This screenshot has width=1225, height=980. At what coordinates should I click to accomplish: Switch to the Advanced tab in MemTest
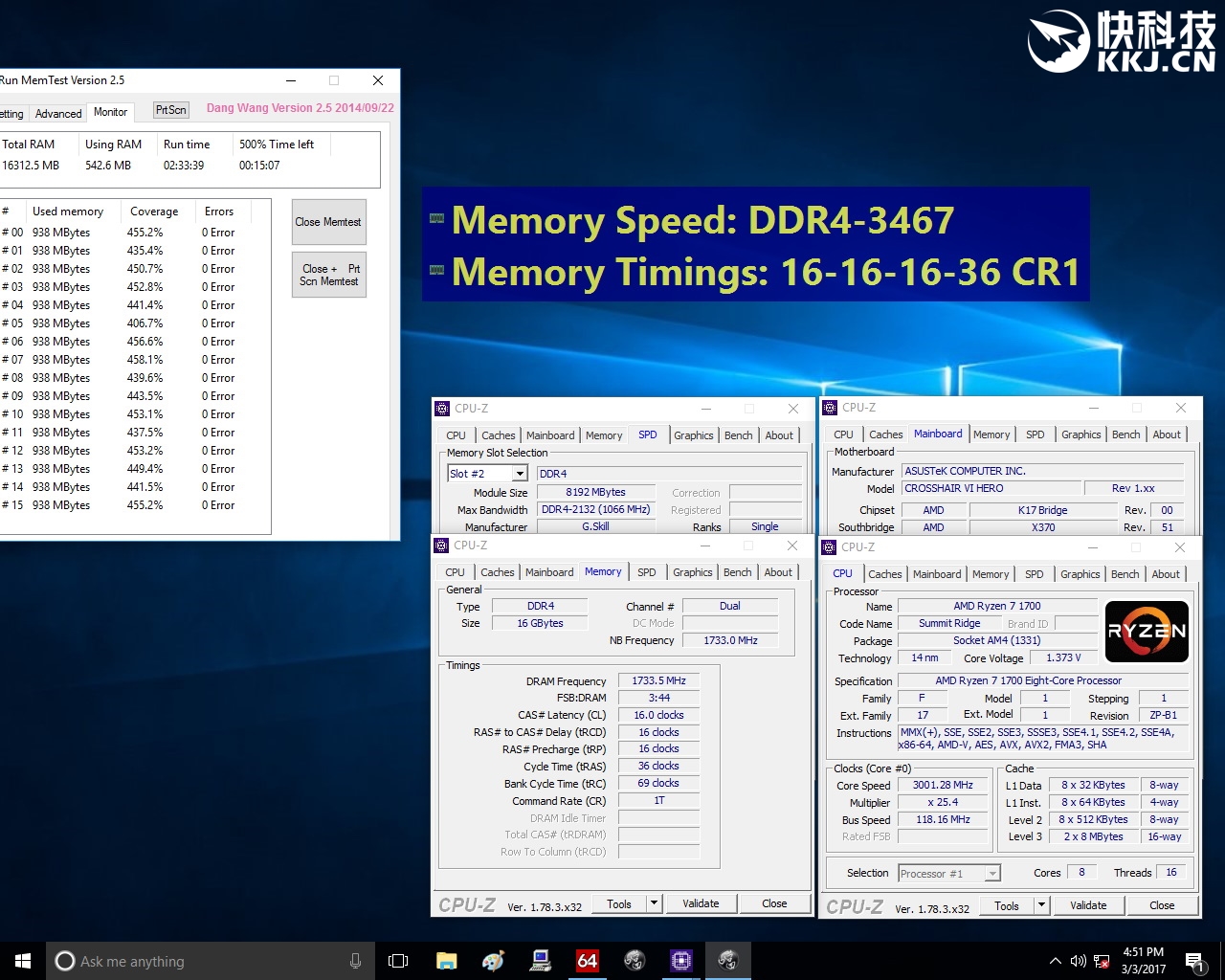pos(58,113)
